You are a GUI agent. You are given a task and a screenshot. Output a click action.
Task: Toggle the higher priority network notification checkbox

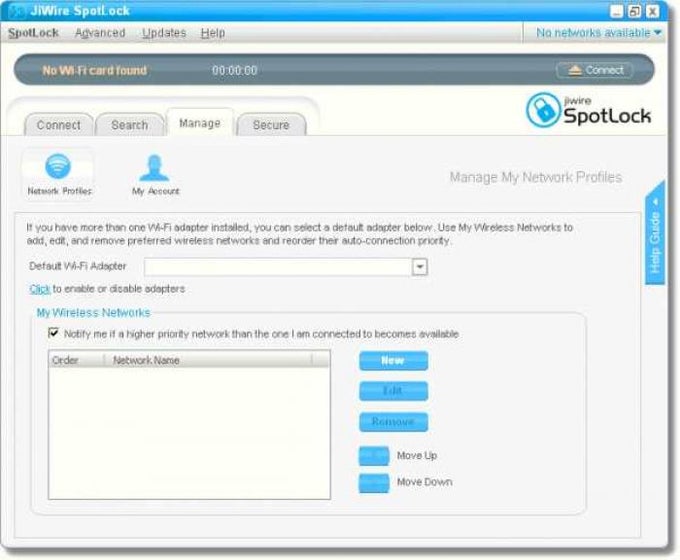point(53,333)
